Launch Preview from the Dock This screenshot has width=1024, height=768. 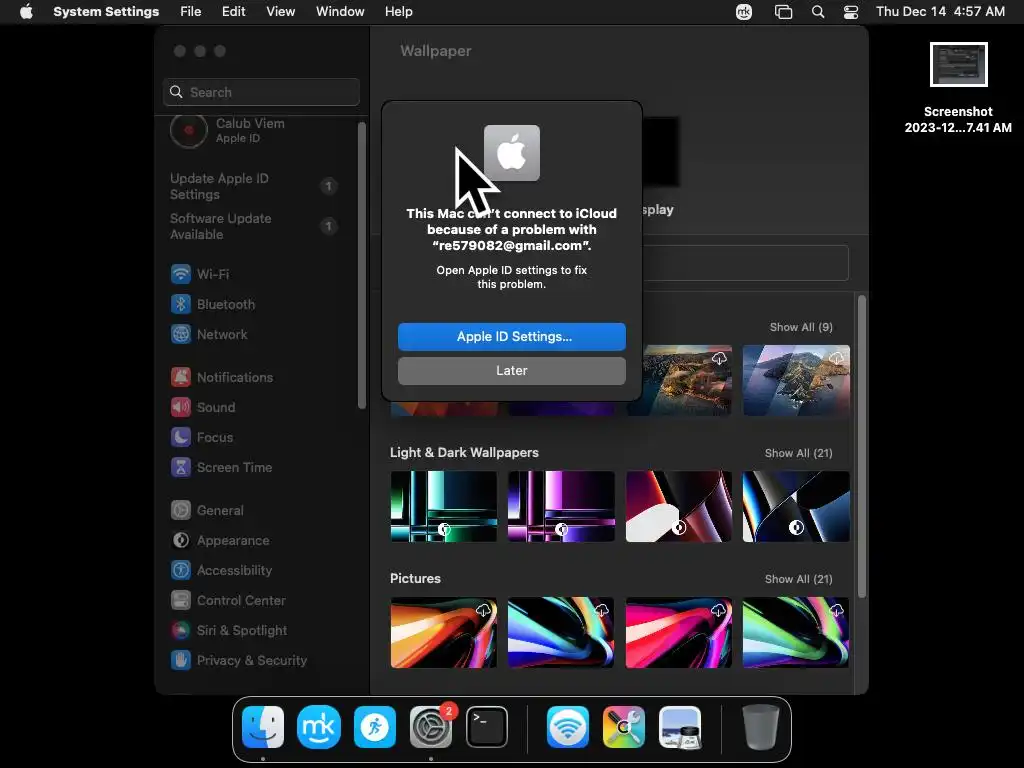pos(680,727)
